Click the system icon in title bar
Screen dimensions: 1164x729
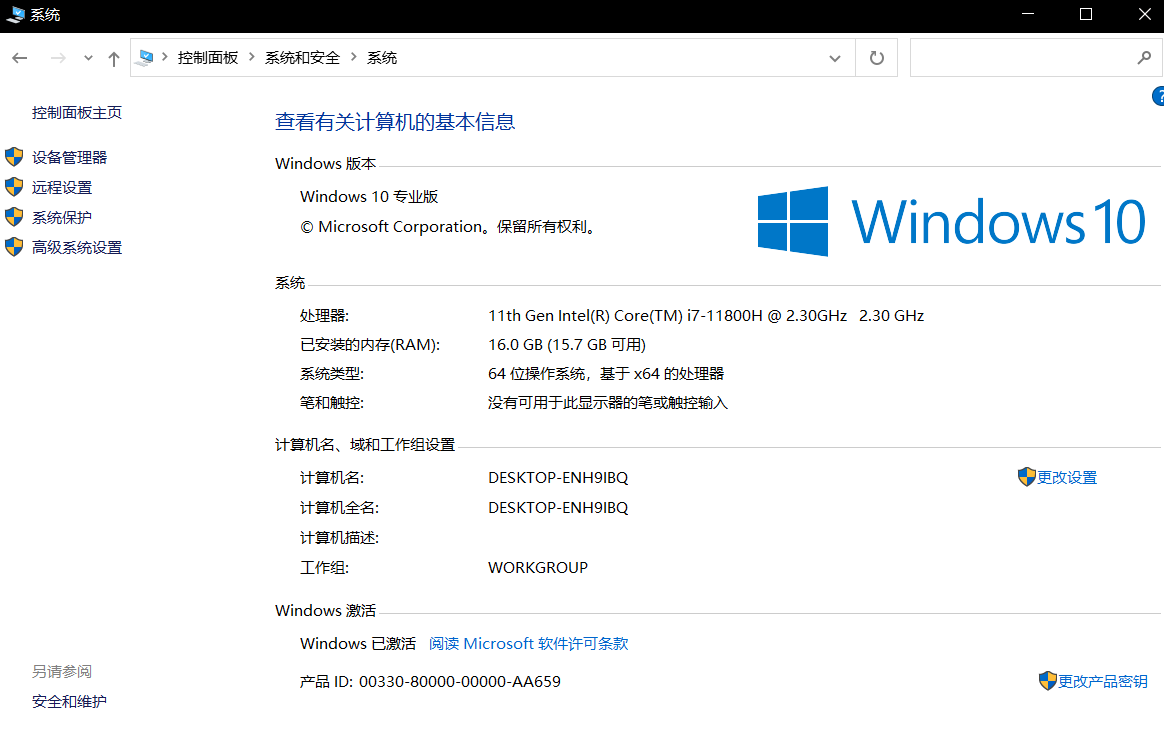[15, 14]
